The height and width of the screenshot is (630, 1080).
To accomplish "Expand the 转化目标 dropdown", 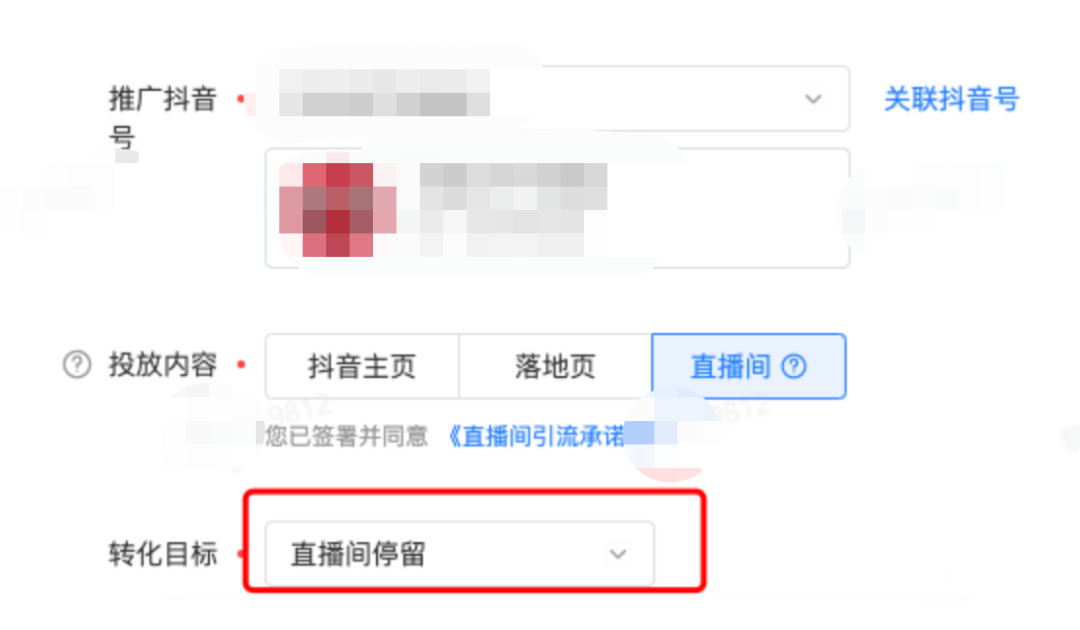I will pos(459,554).
